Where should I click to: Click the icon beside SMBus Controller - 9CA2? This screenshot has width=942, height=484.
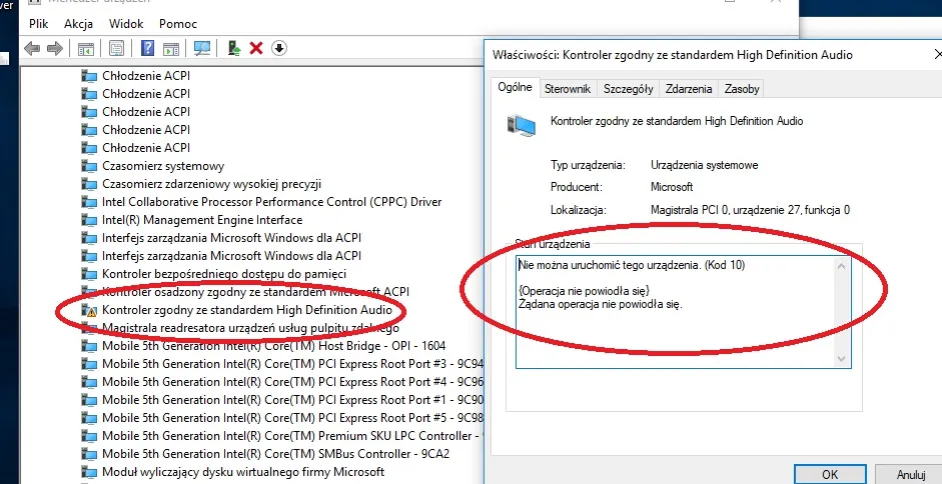[x=89, y=454]
